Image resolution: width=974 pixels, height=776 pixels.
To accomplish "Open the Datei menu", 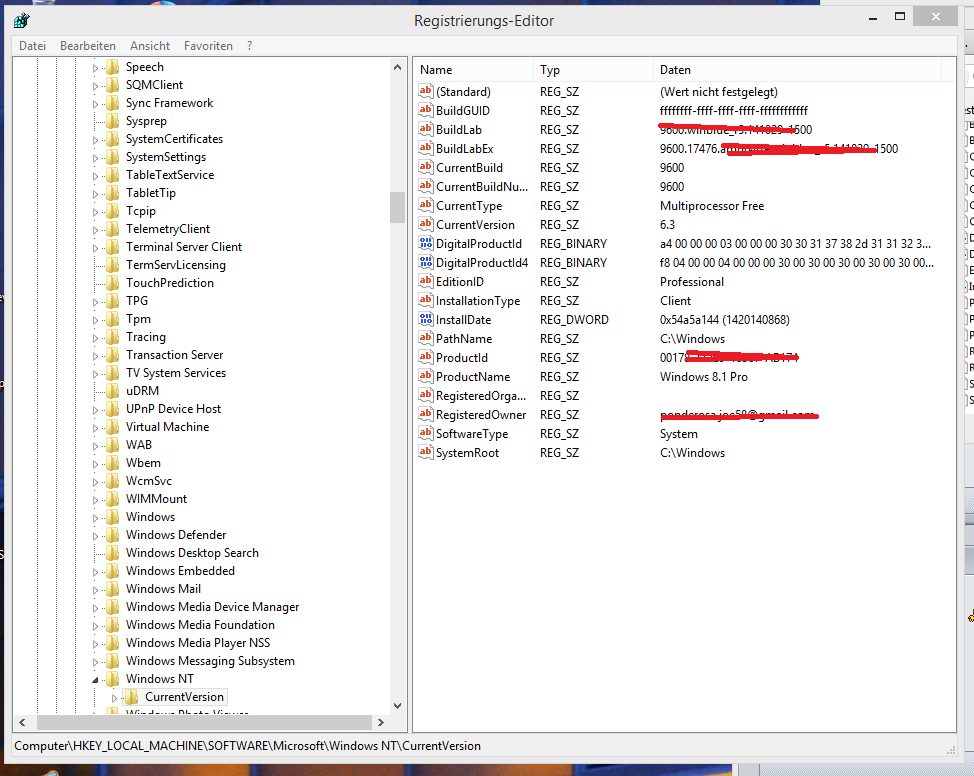I will (x=32, y=45).
